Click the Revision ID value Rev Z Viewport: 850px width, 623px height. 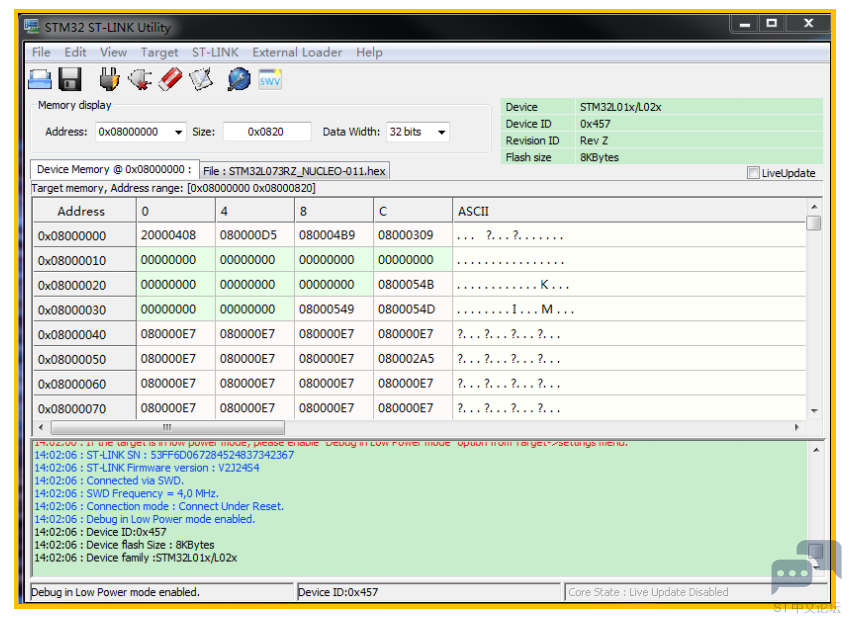tap(594, 141)
